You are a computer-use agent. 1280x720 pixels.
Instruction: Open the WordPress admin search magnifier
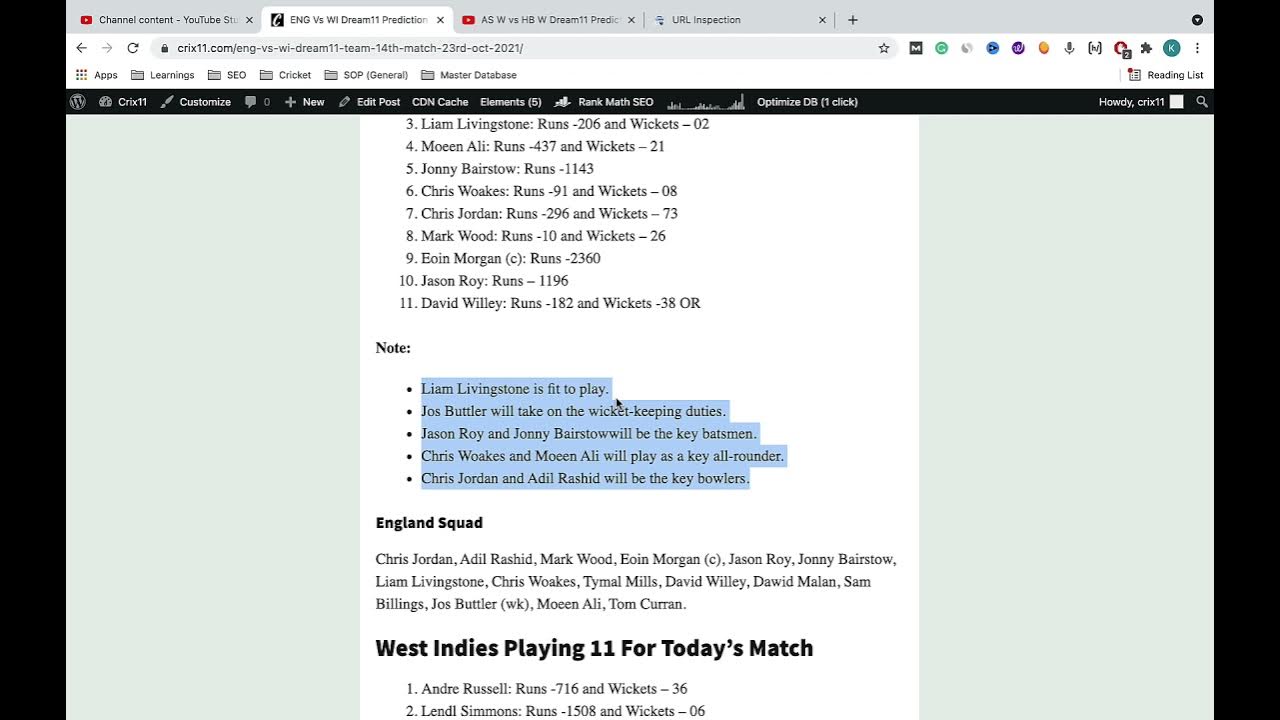point(1202,102)
